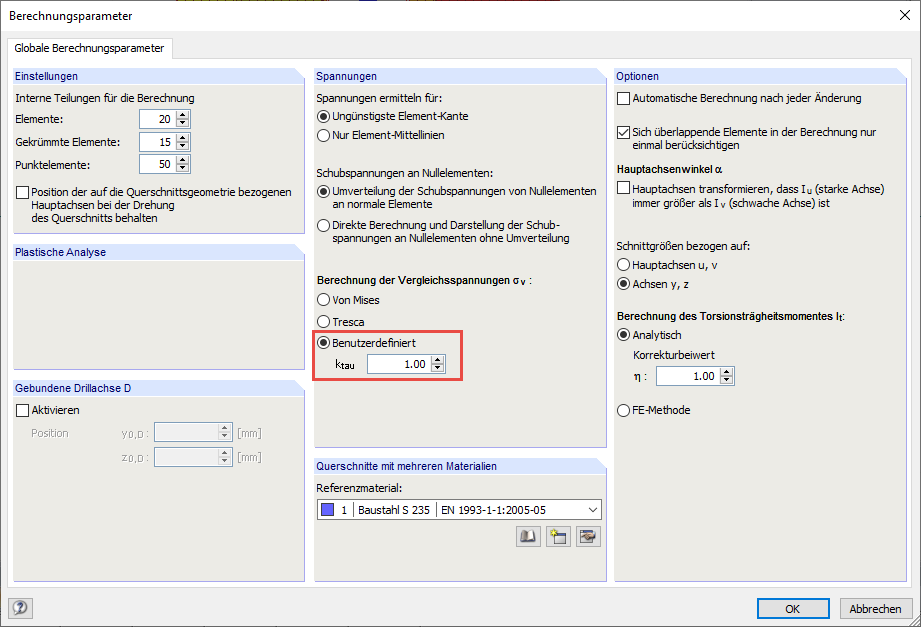The image size is (921, 627).
Task: Switch to FE-Methode for torsion calculation
Action: pyautogui.click(x=622, y=410)
